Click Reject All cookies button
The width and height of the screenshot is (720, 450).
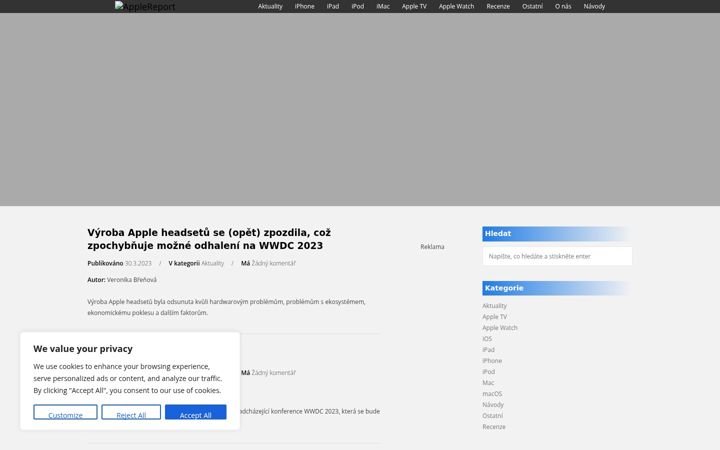(131, 412)
